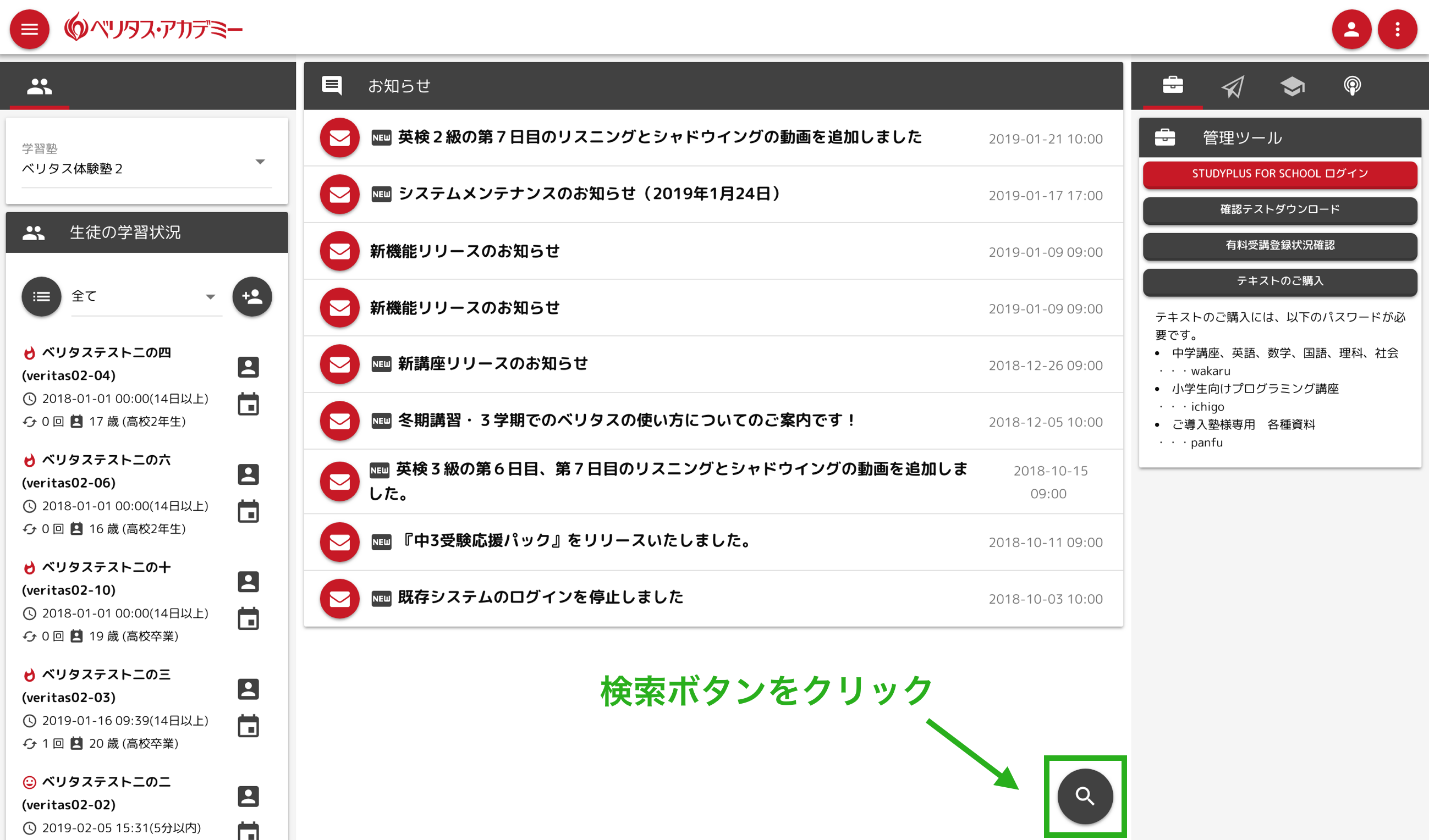The width and height of the screenshot is (1429, 840).
Task: Open the 全て filter dropdown
Action: coord(146,296)
